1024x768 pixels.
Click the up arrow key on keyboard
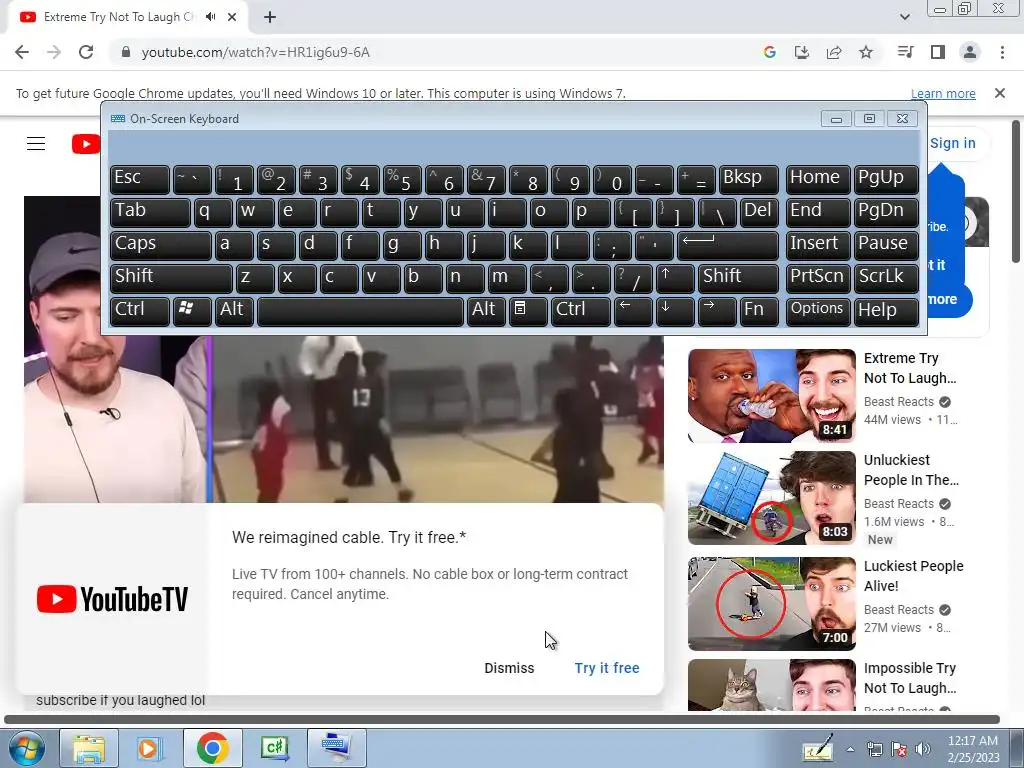click(675, 278)
